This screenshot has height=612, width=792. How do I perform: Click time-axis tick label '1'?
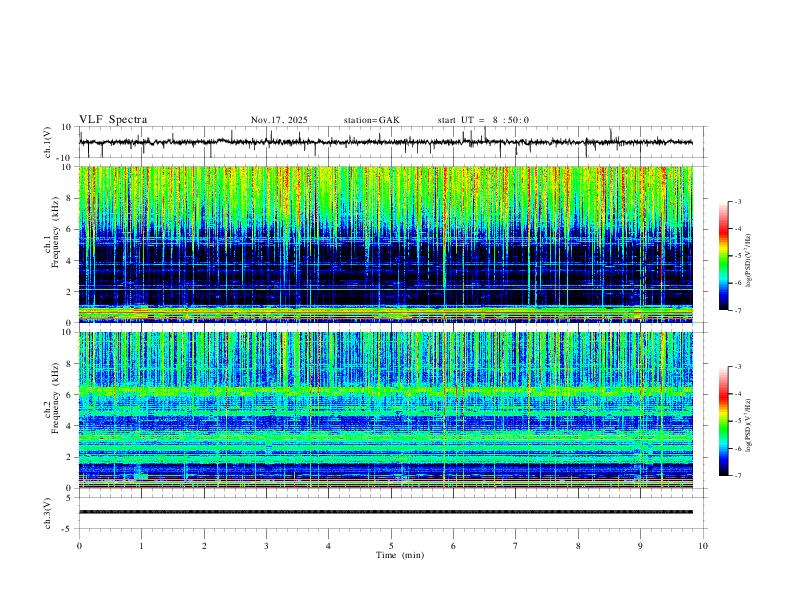tap(141, 546)
